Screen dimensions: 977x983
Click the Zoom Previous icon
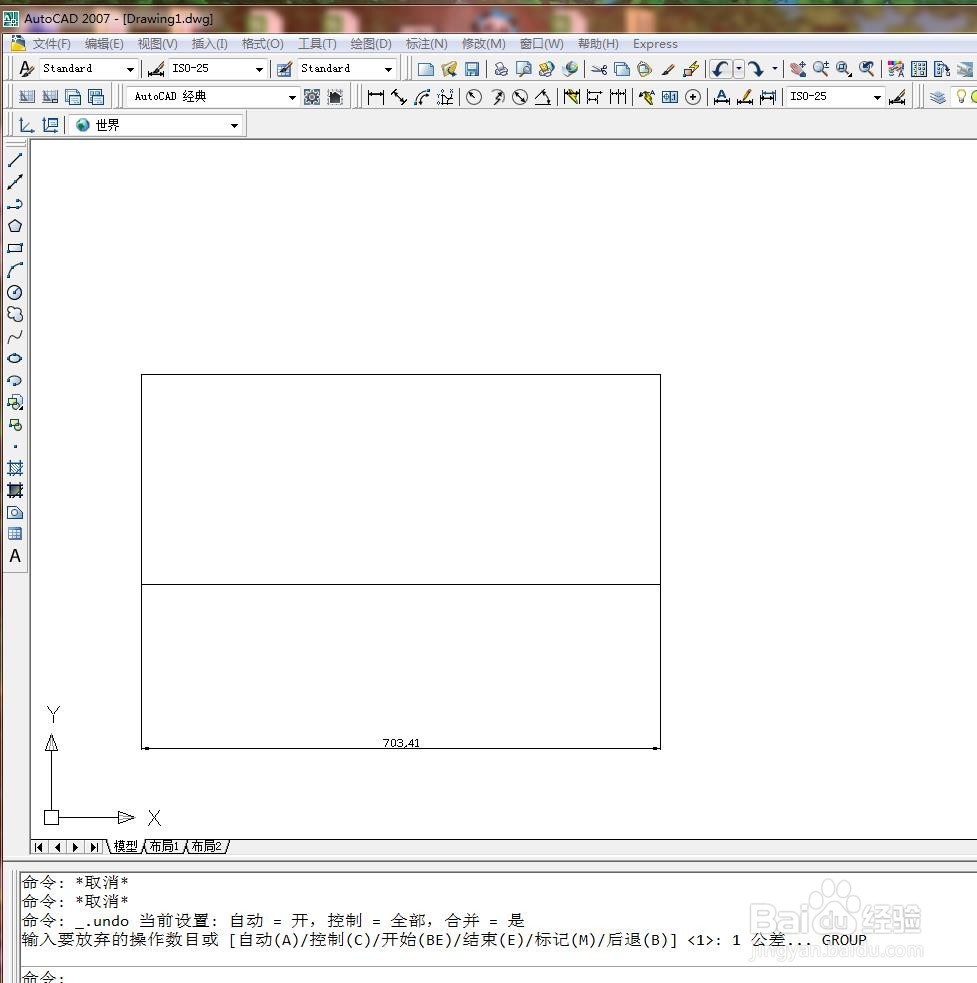tap(867, 68)
